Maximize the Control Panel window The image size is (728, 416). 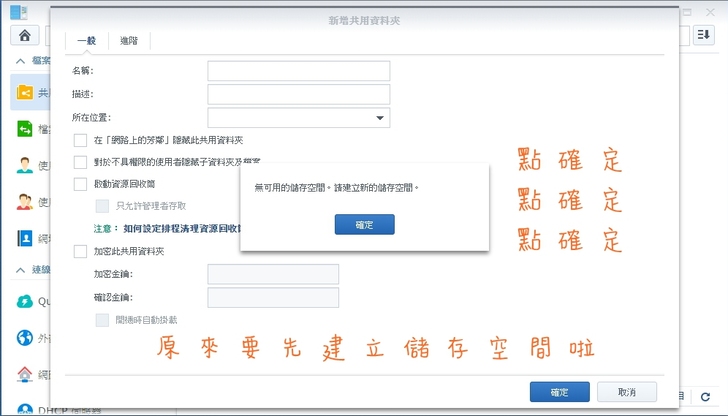[x=687, y=13]
